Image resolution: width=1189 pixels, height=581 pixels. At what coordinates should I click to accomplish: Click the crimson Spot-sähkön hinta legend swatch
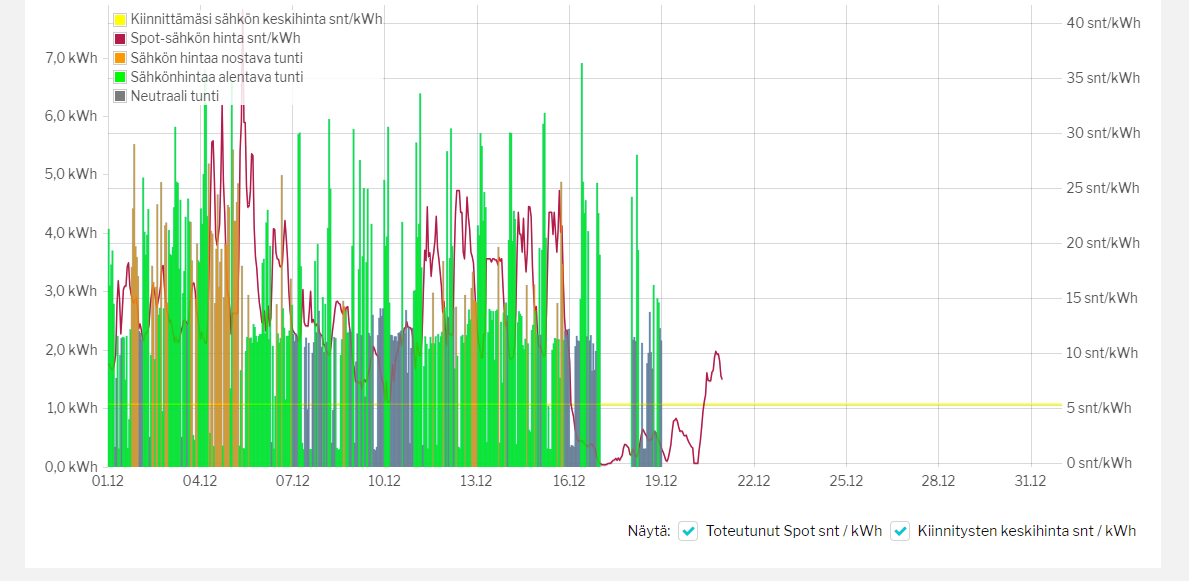(120, 38)
